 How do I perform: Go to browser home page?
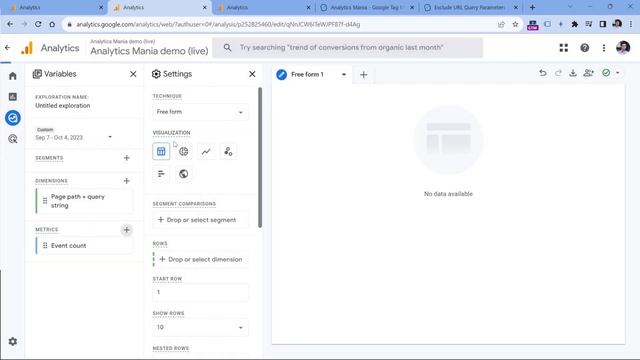coord(52,24)
